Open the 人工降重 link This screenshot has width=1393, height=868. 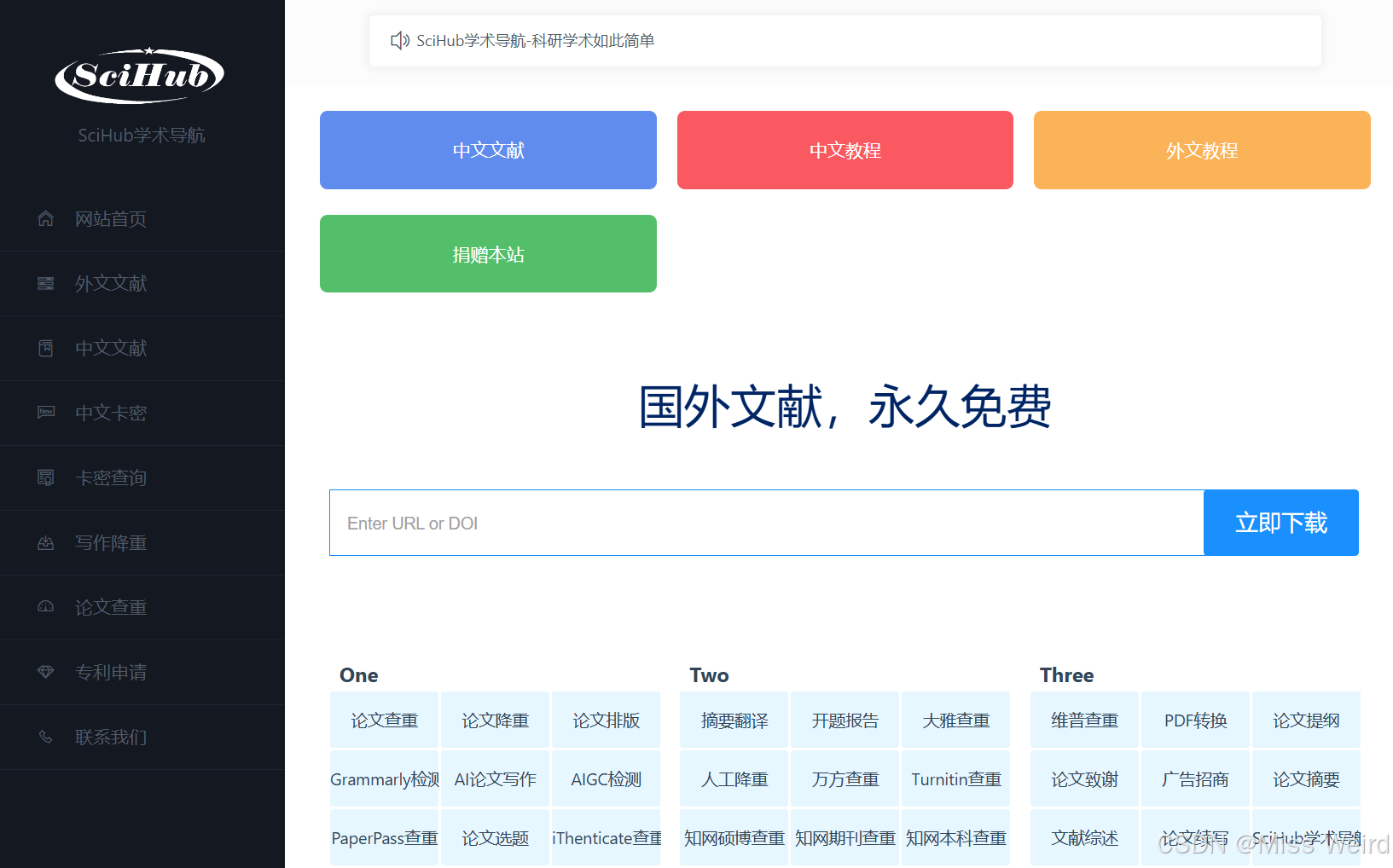point(734,779)
